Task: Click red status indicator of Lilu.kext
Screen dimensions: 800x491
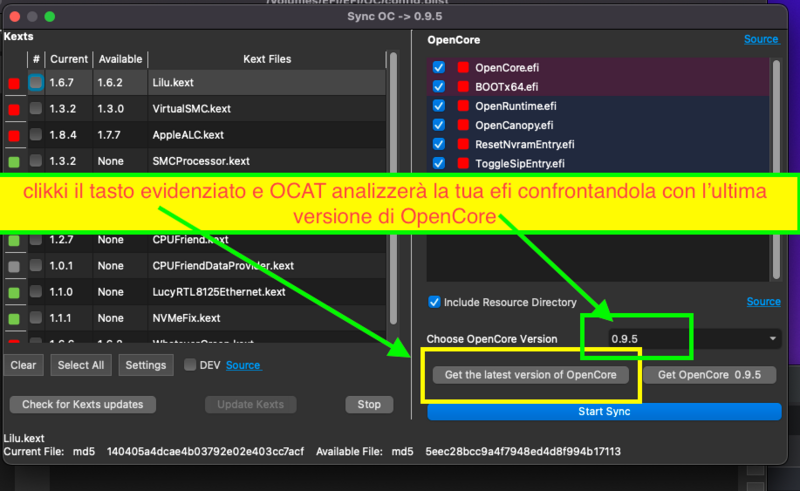Action: pos(14,84)
